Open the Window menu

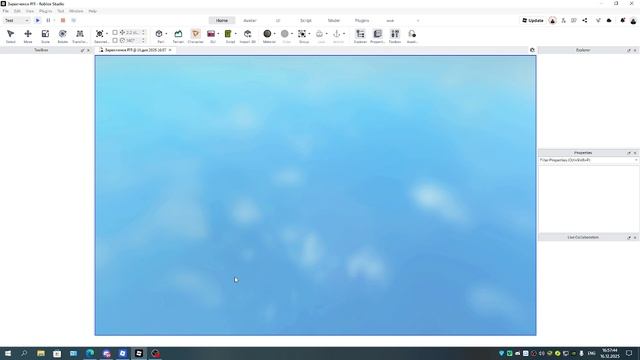coord(76,11)
